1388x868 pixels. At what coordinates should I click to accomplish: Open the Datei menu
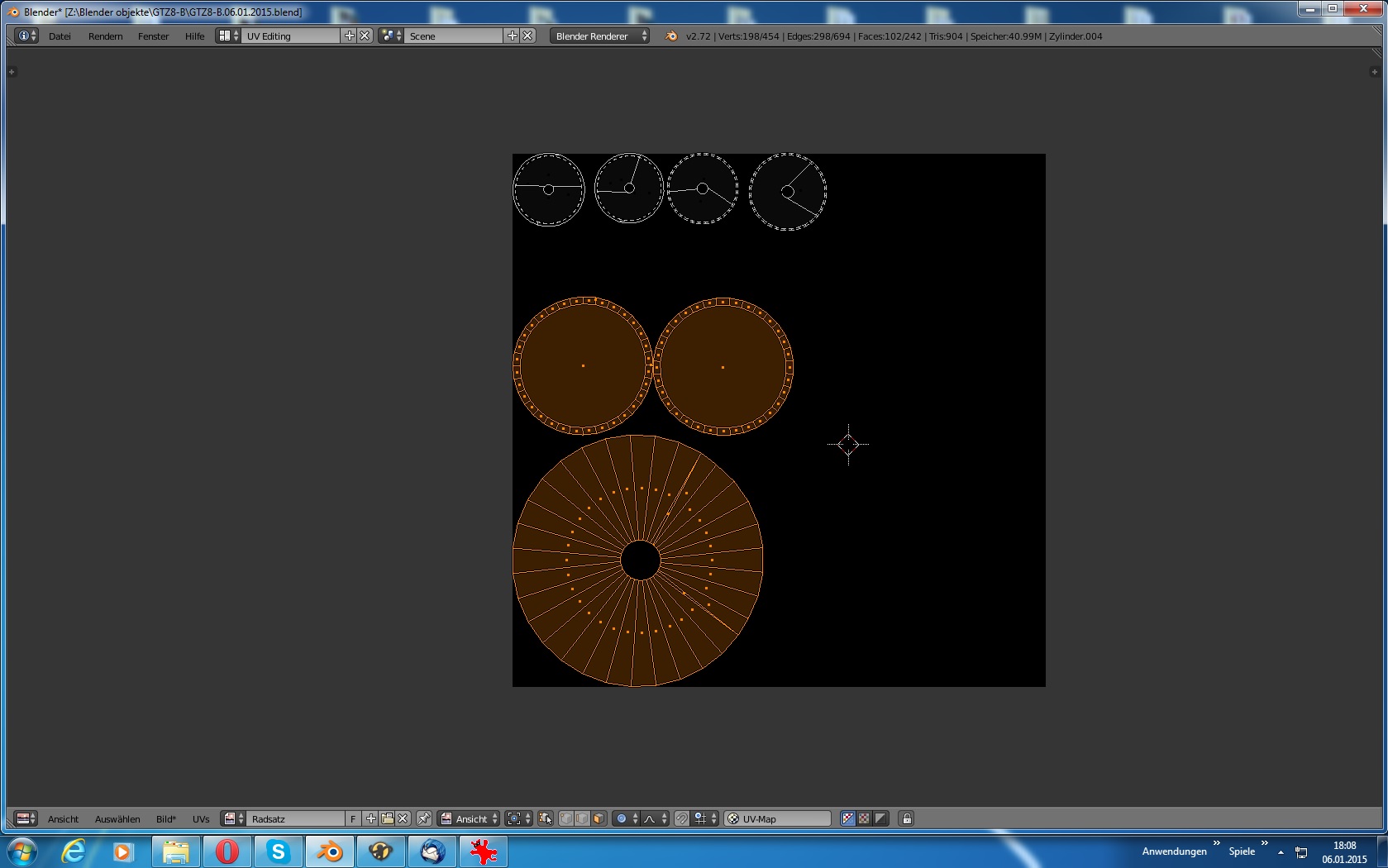click(x=60, y=36)
